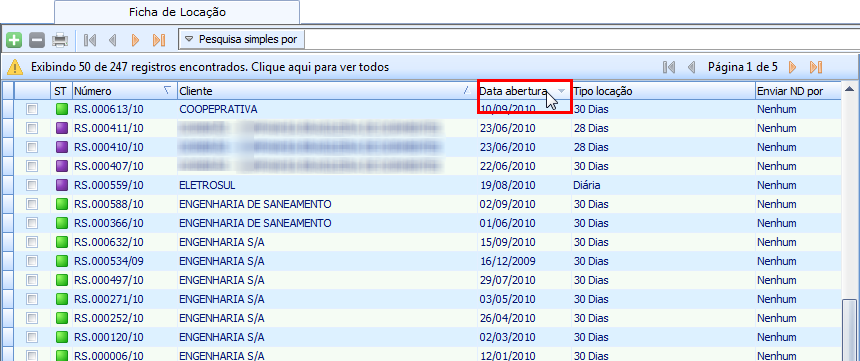
Task: Check the box for RS.000613/10 row
Action: click(32, 110)
